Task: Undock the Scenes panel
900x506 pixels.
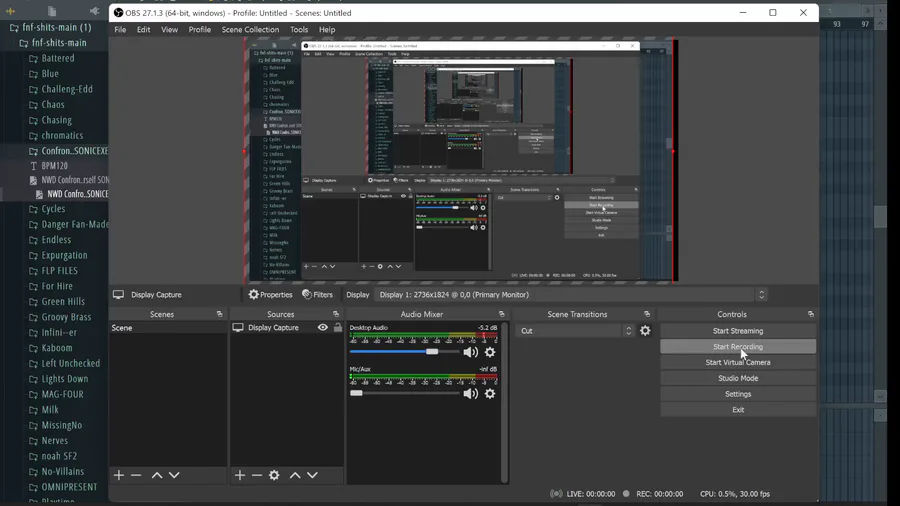Action: click(x=219, y=314)
